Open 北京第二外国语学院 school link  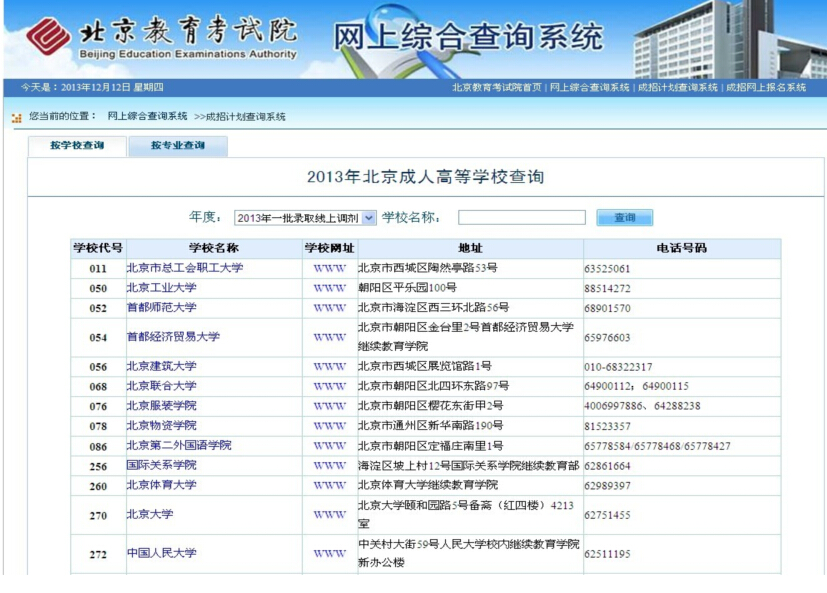pos(178,445)
